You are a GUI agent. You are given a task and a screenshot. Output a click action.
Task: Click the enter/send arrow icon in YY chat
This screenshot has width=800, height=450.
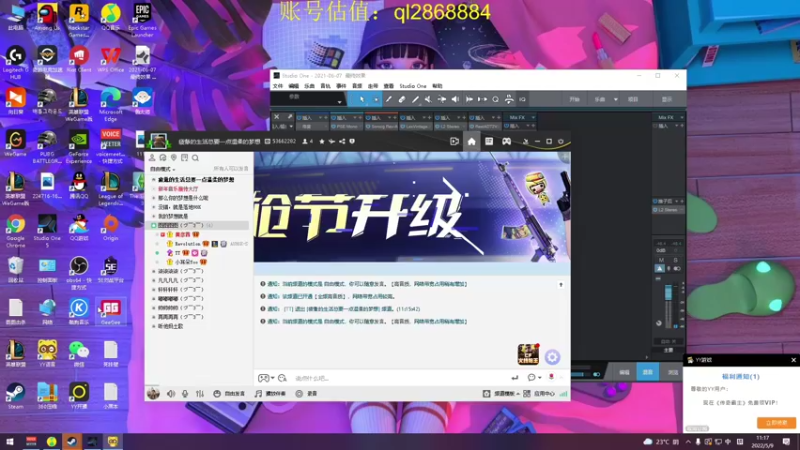click(514, 378)
